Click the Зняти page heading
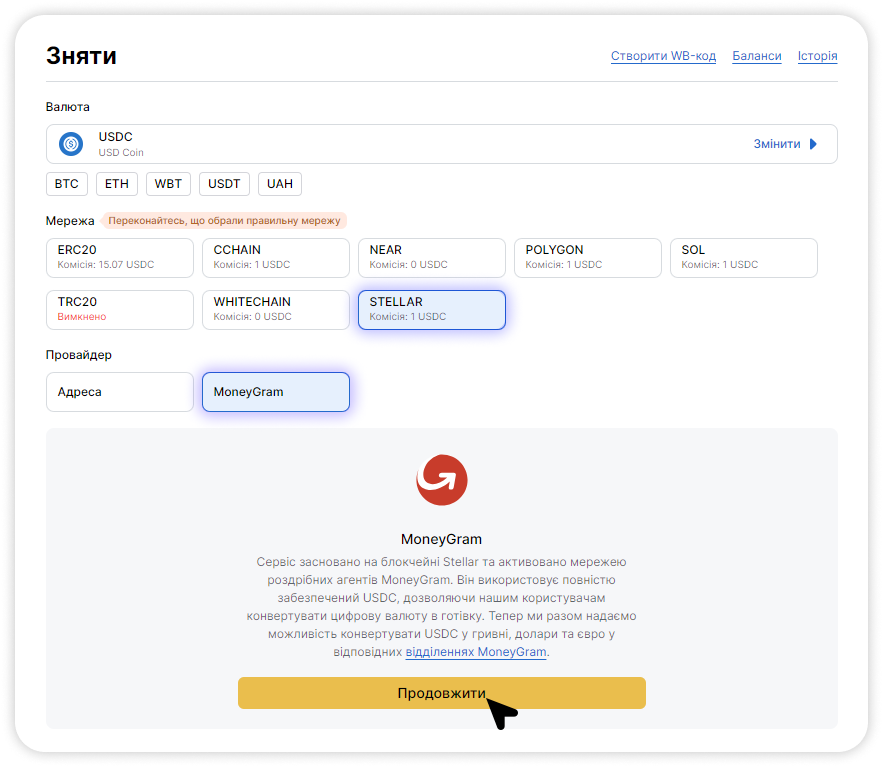This screenshot has width=883, height=767. [82, 56]
